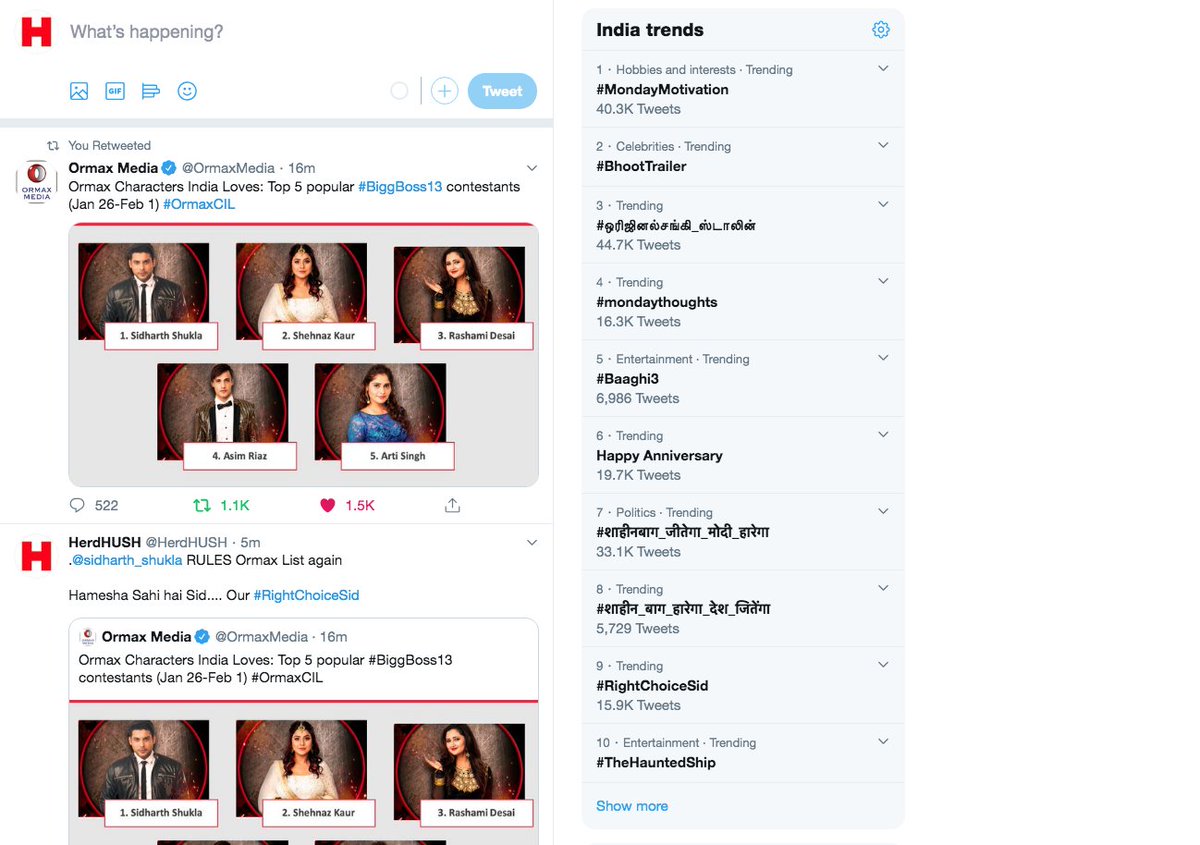This screenshot has height=845, width=1200.
Task: Open the #MondayMotivation trend
Action: (662, 90)
